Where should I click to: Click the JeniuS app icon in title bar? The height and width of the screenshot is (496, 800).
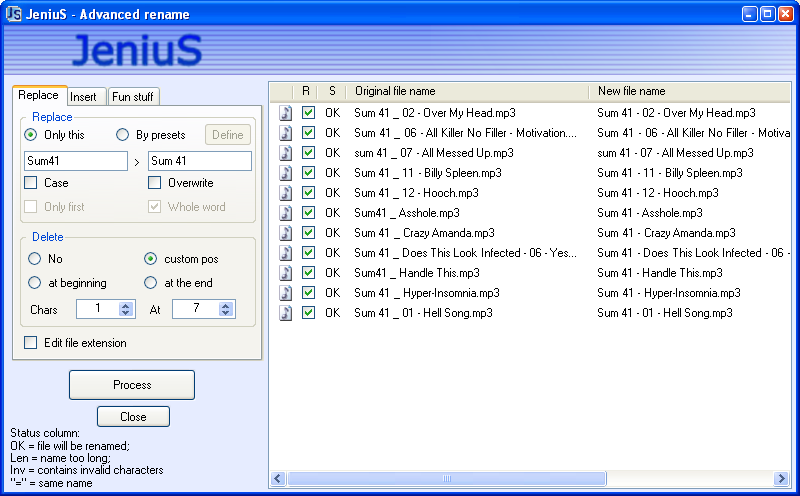click(x=14, y=14)
